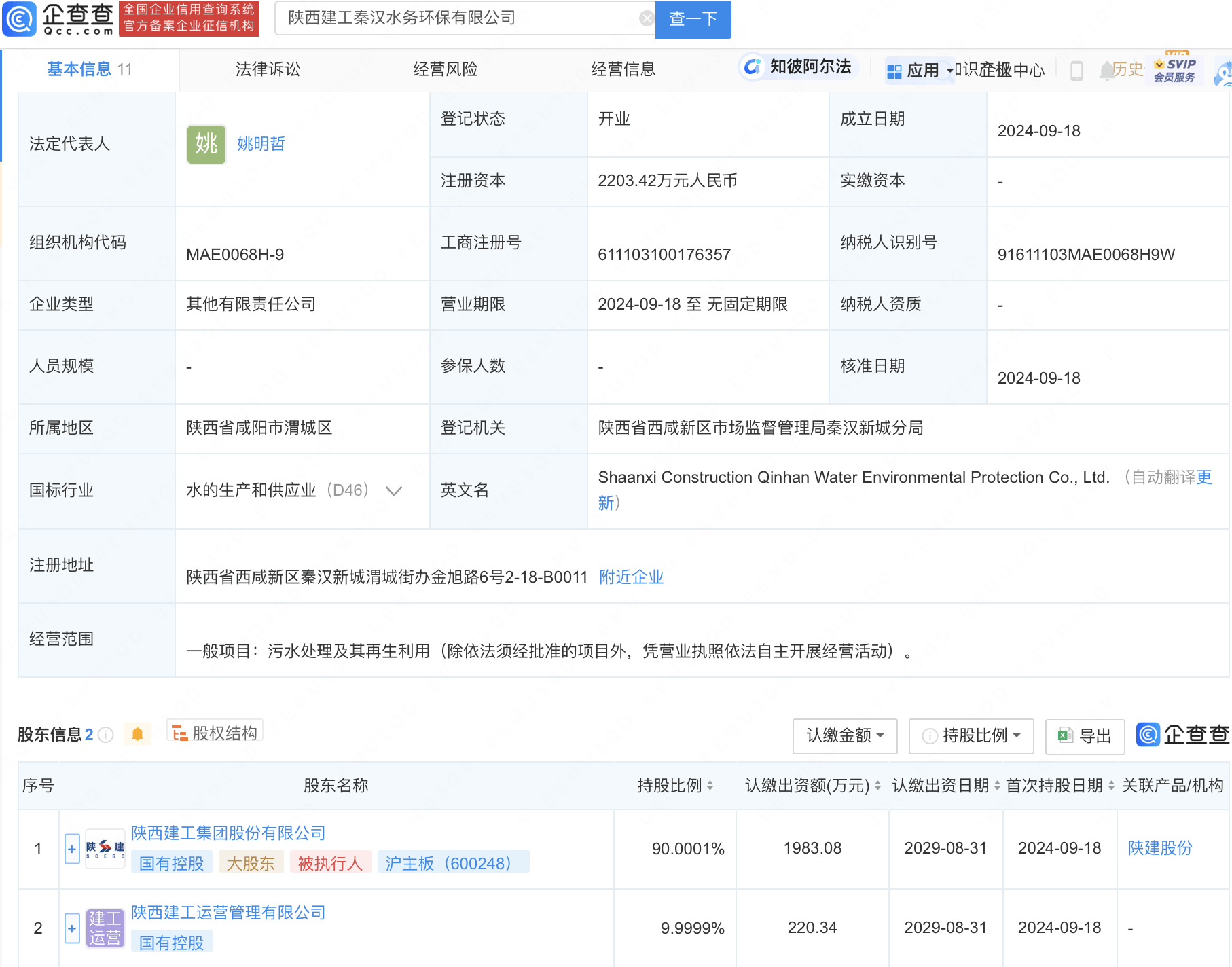Click the 被执行人 tag
The image size is (1232, 967).
click(330, 863)
